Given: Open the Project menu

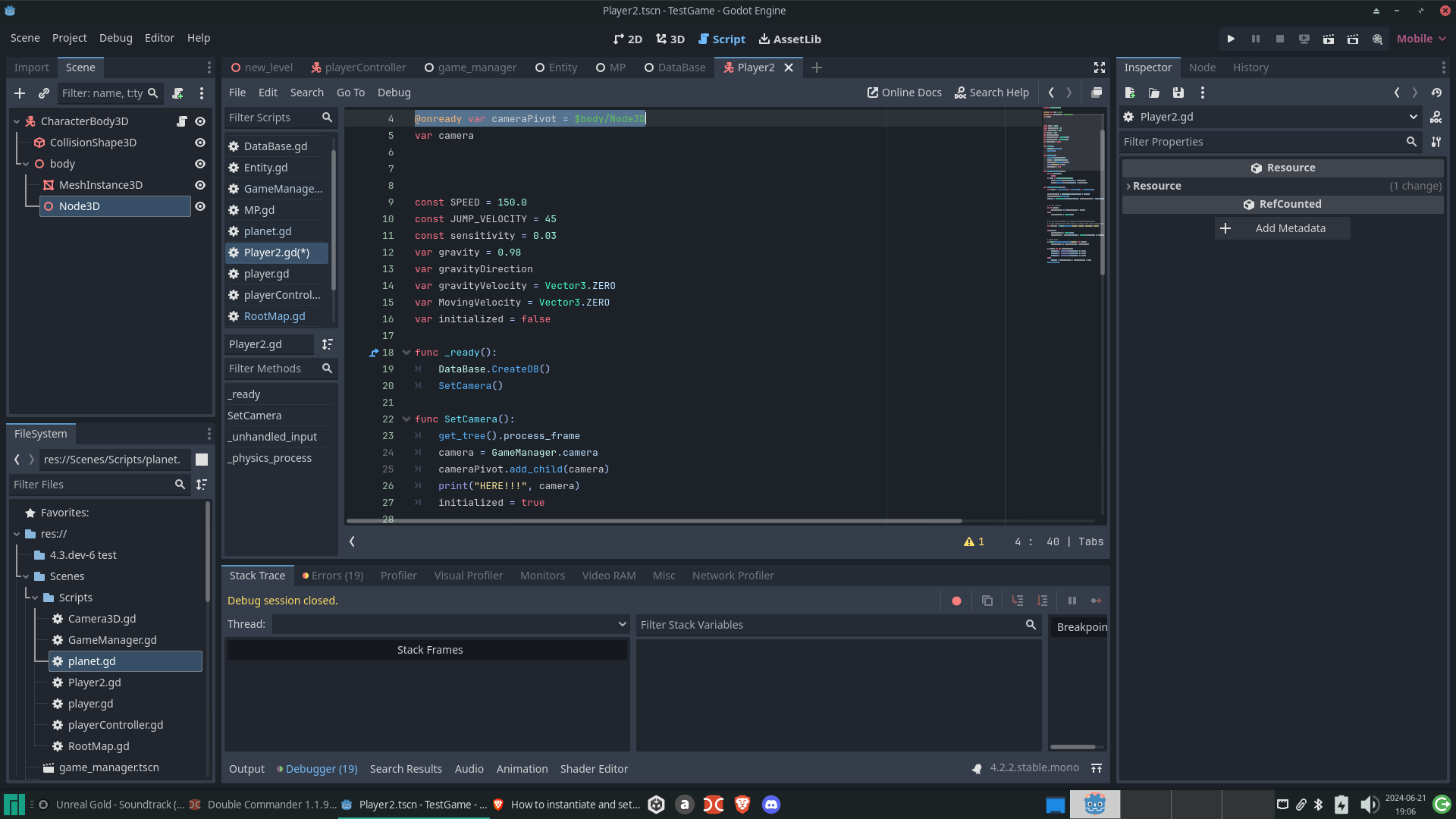Looking at the screenshot, I should [x=69, y=38].
